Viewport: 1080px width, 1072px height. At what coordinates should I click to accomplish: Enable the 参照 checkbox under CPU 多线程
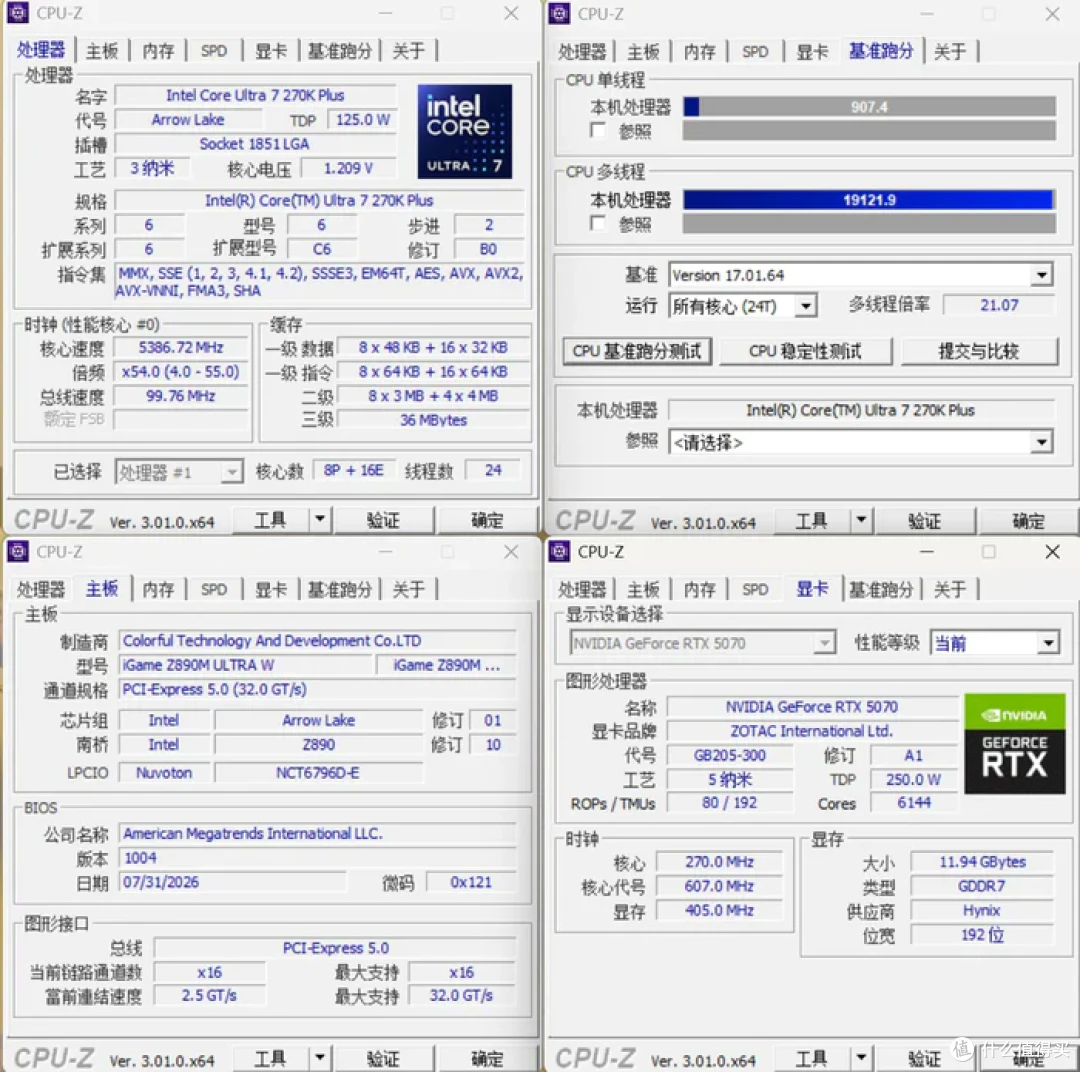coord(598,223)
